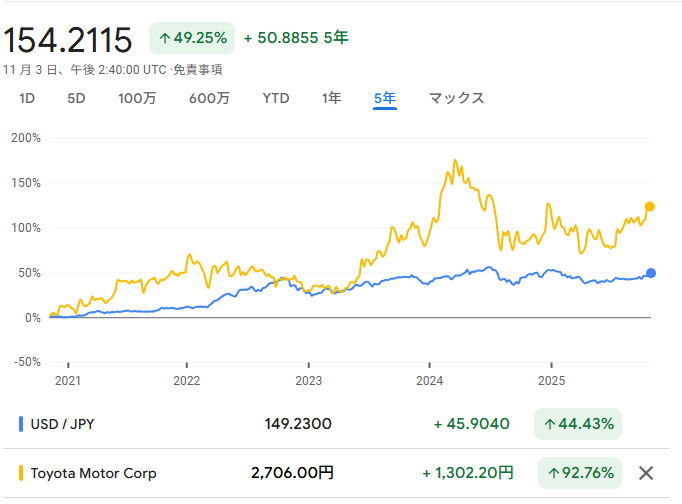Image resolution: width=682 pixels, height=504 pixels.
Task: Select the 5年 range tab
Action: pyautogui.click(x=385, y=98)
